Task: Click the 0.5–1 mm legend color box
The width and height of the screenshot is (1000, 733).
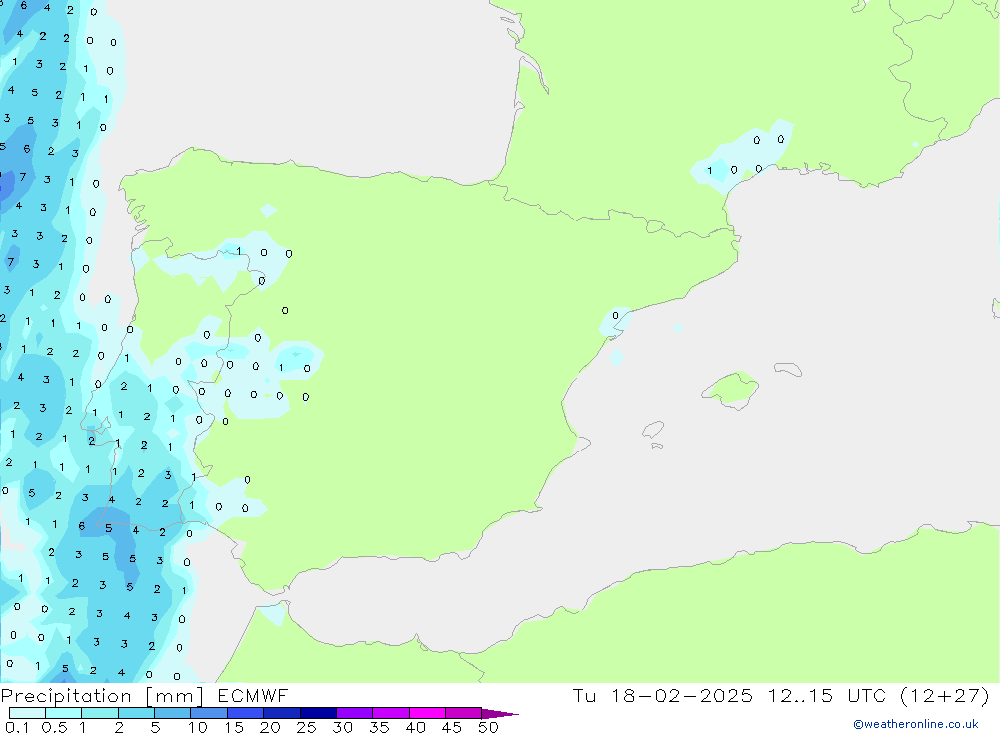Action: 64,713
